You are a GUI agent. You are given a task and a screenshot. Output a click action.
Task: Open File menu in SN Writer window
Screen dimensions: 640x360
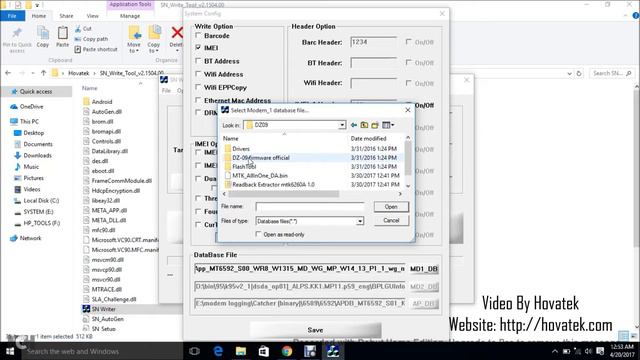click(166, 91)
